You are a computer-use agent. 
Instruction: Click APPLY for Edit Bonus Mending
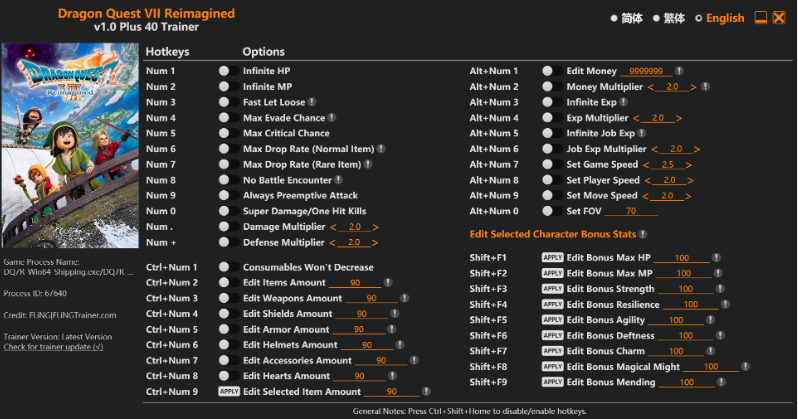tap(553, 382)
